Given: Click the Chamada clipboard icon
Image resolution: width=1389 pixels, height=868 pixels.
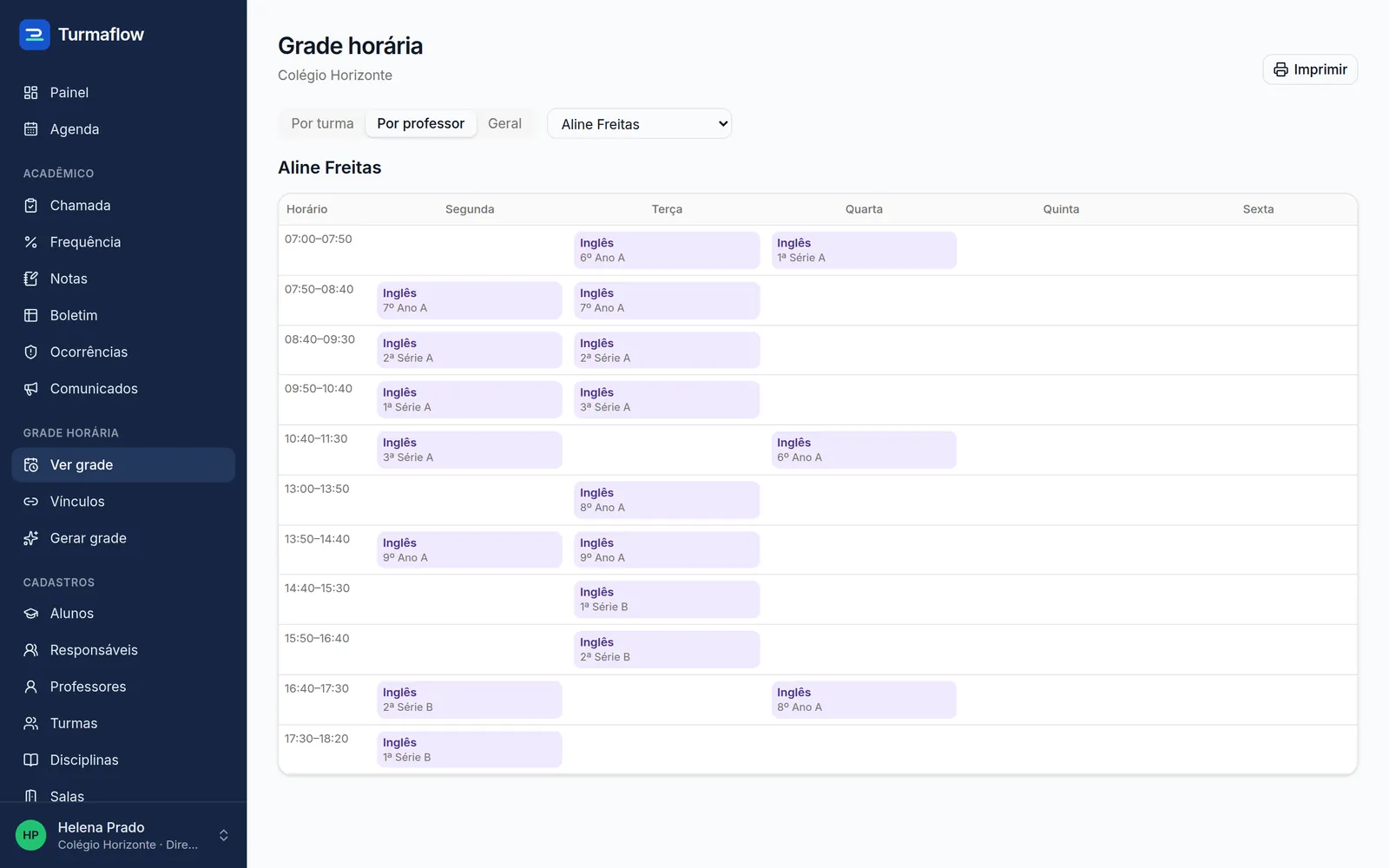Looking at the screenshot, I should click(x=31, y=206).
